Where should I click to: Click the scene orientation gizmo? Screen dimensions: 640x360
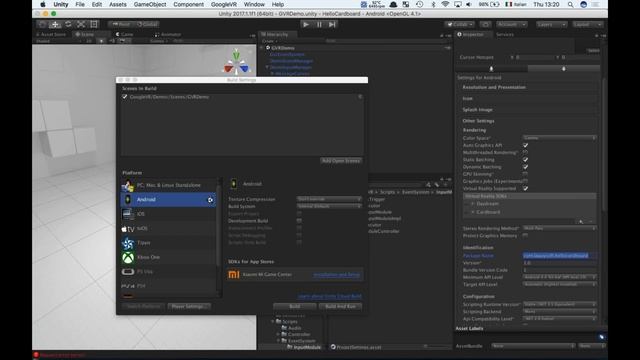click(236, 62)
